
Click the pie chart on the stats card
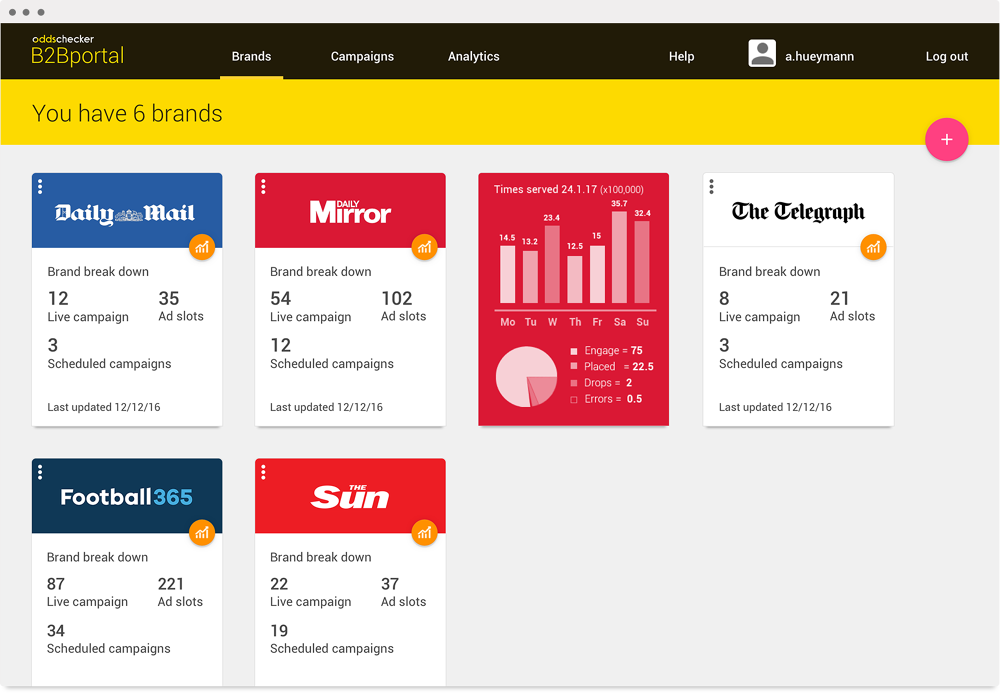point(527,377)
